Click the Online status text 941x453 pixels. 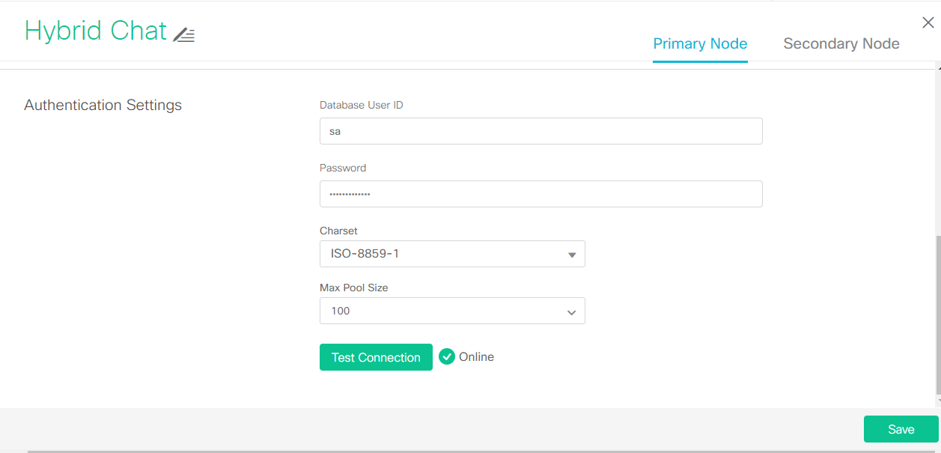[476, 357]
